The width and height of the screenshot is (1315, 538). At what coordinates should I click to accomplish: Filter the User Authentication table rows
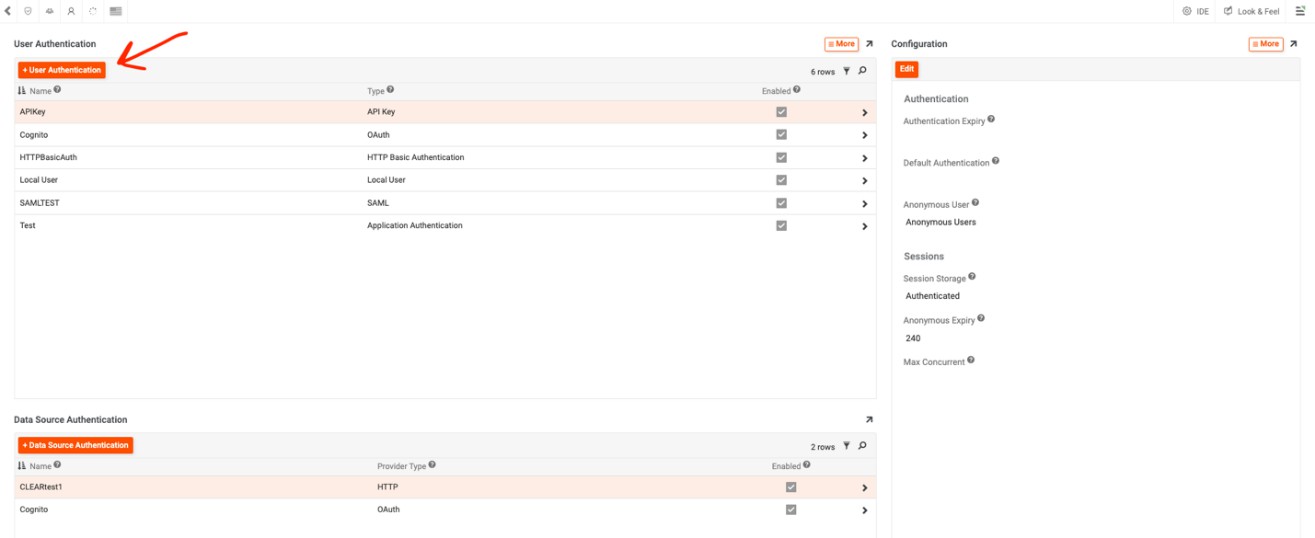click(846, 71)
